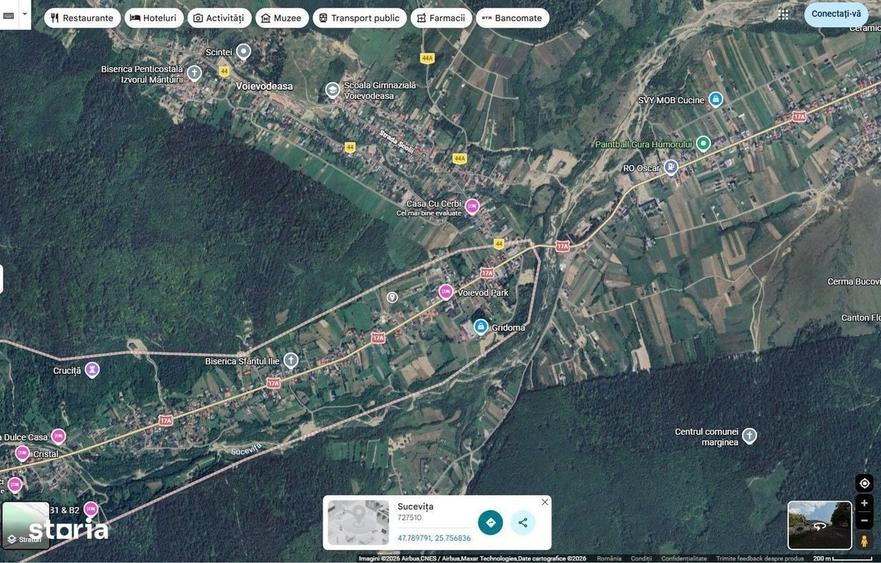881x563 pixels.
Task: Click the Cerma Bucov place label
Action: click(853, 282)
